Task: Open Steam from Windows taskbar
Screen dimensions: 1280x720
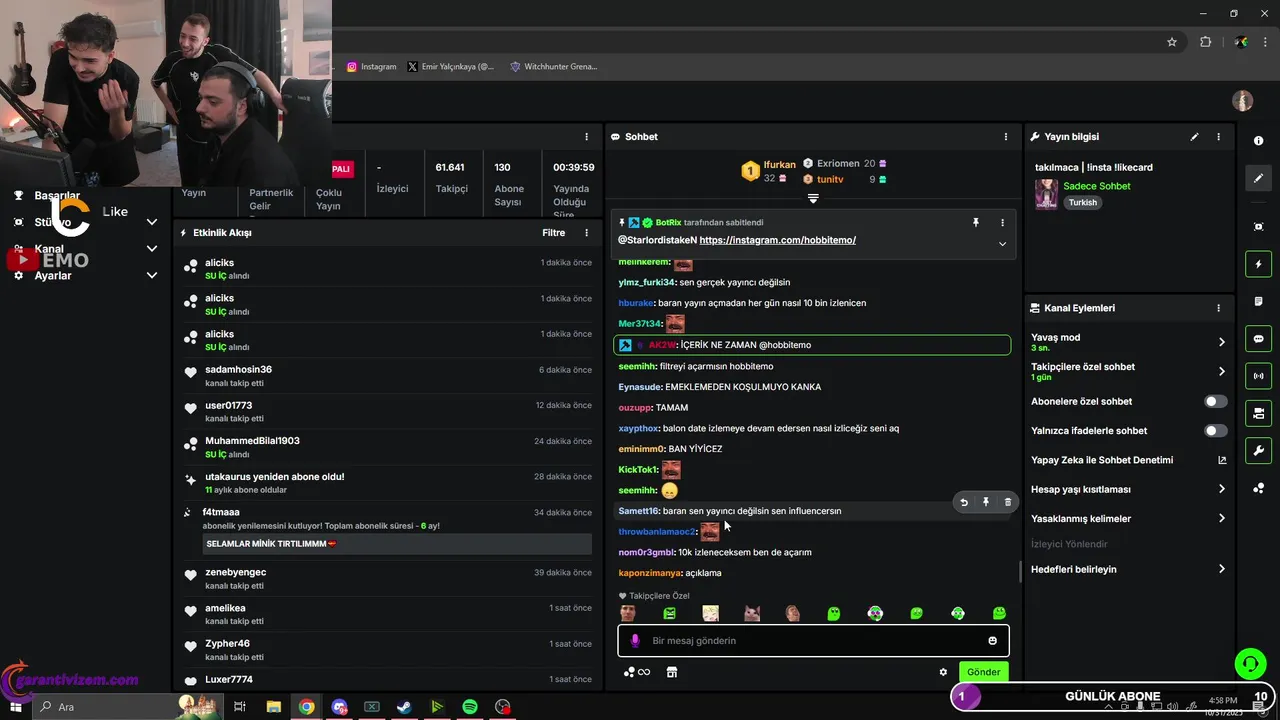Action: click(404, 707)
